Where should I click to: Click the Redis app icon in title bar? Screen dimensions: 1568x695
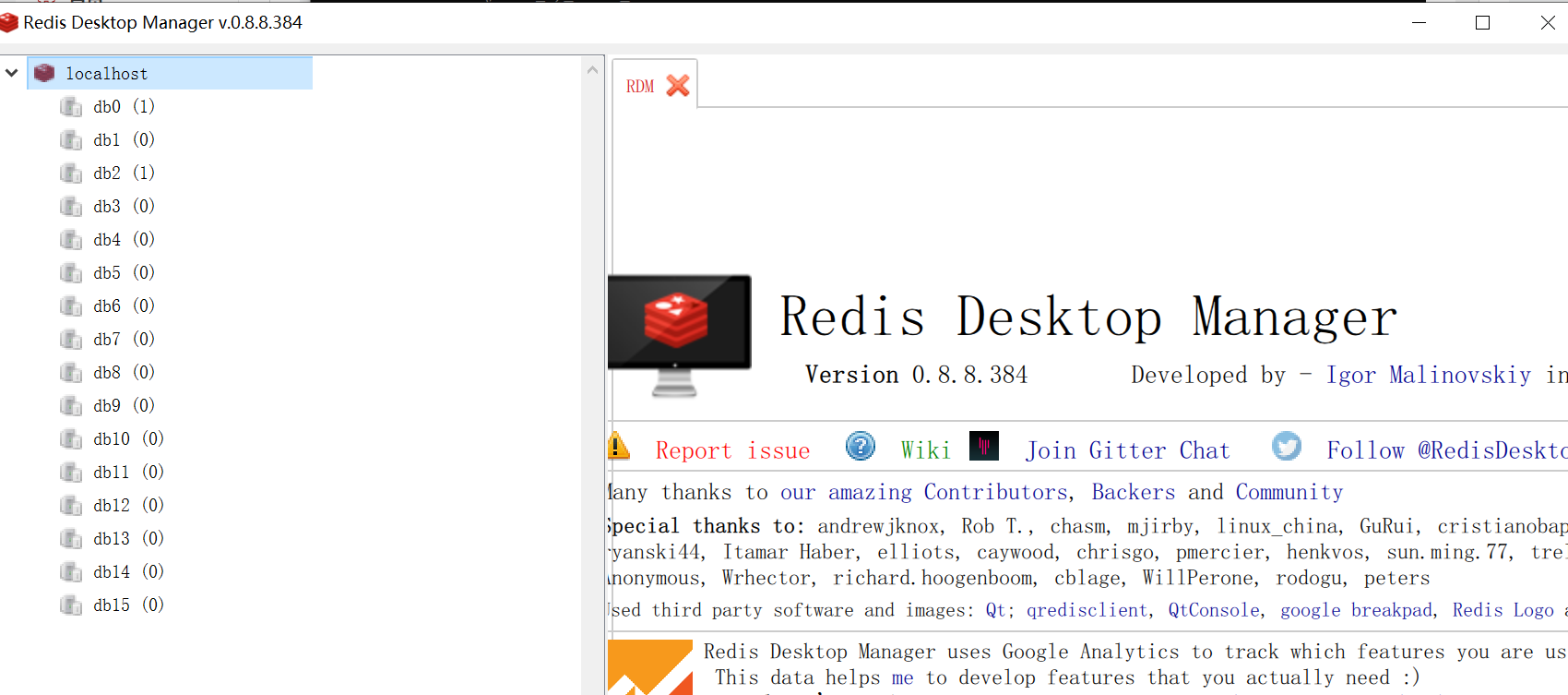[9, 22]
